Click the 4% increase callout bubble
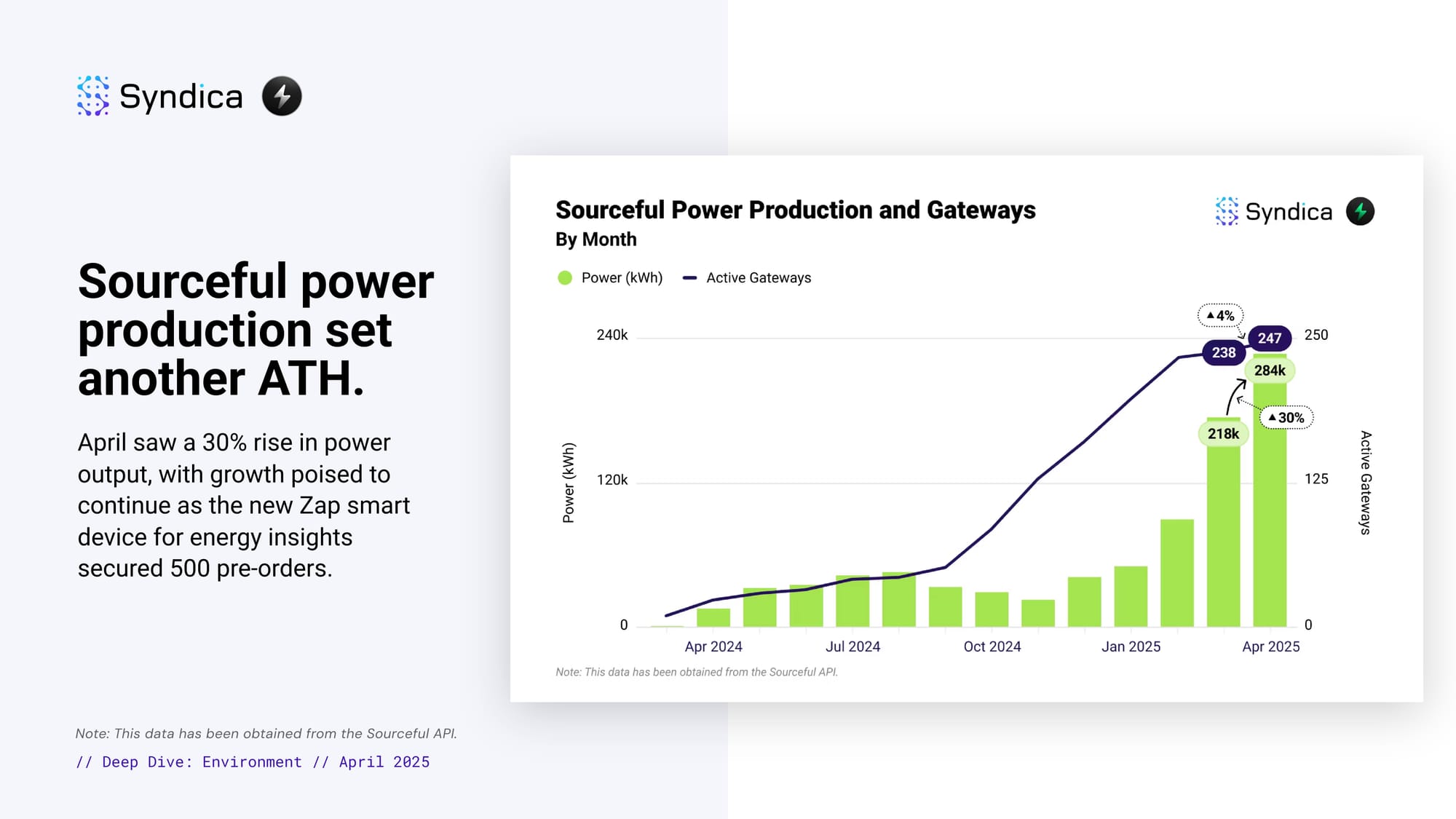Screen dimensions: 1456x819 pyautogui.click(x=1220, y=315)
